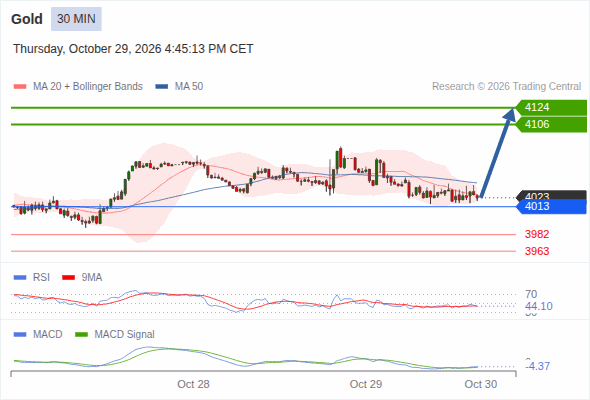This screenshot has width=590, height=400.
Task: Click the MACD Signal legend label
Action: point(125,335)
